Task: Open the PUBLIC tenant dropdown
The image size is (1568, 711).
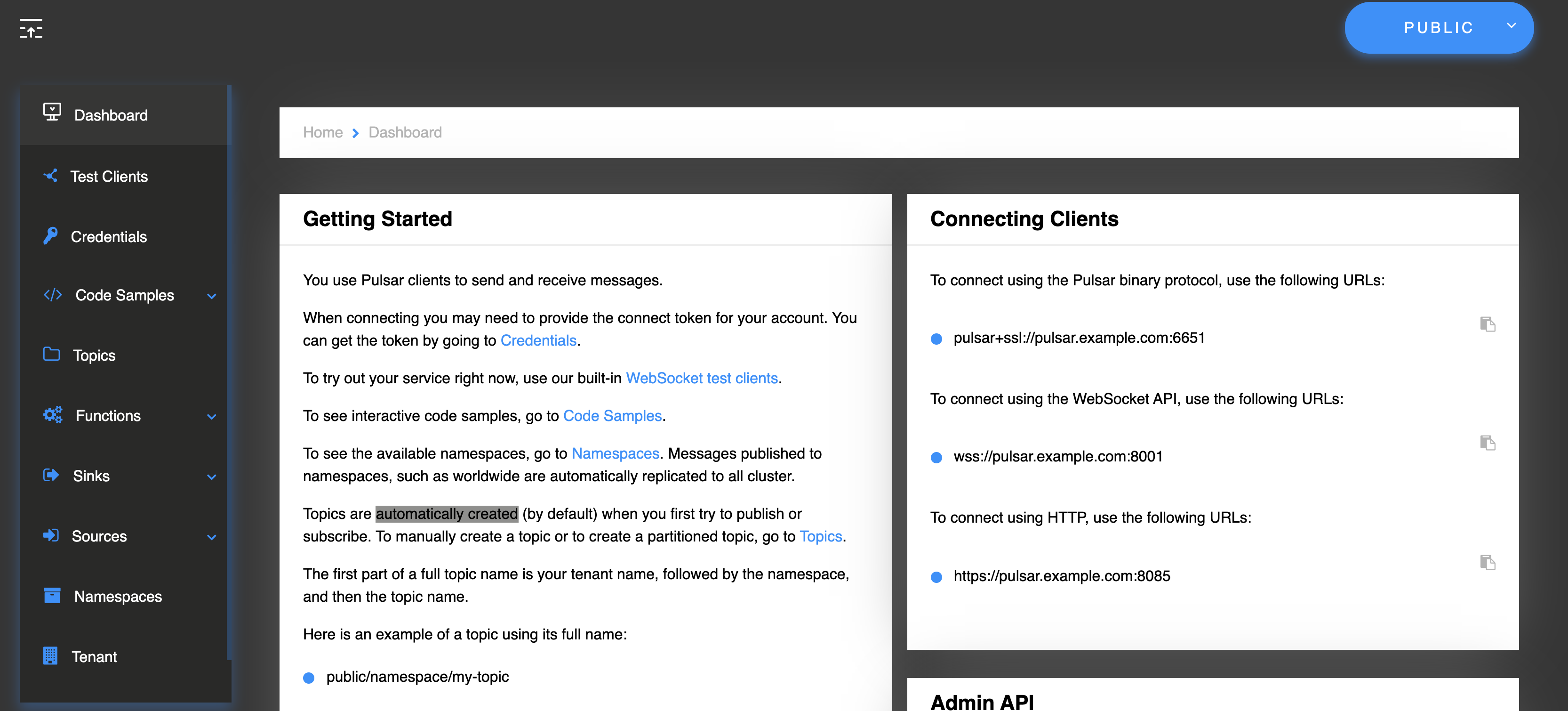Action: (1438, 27)
